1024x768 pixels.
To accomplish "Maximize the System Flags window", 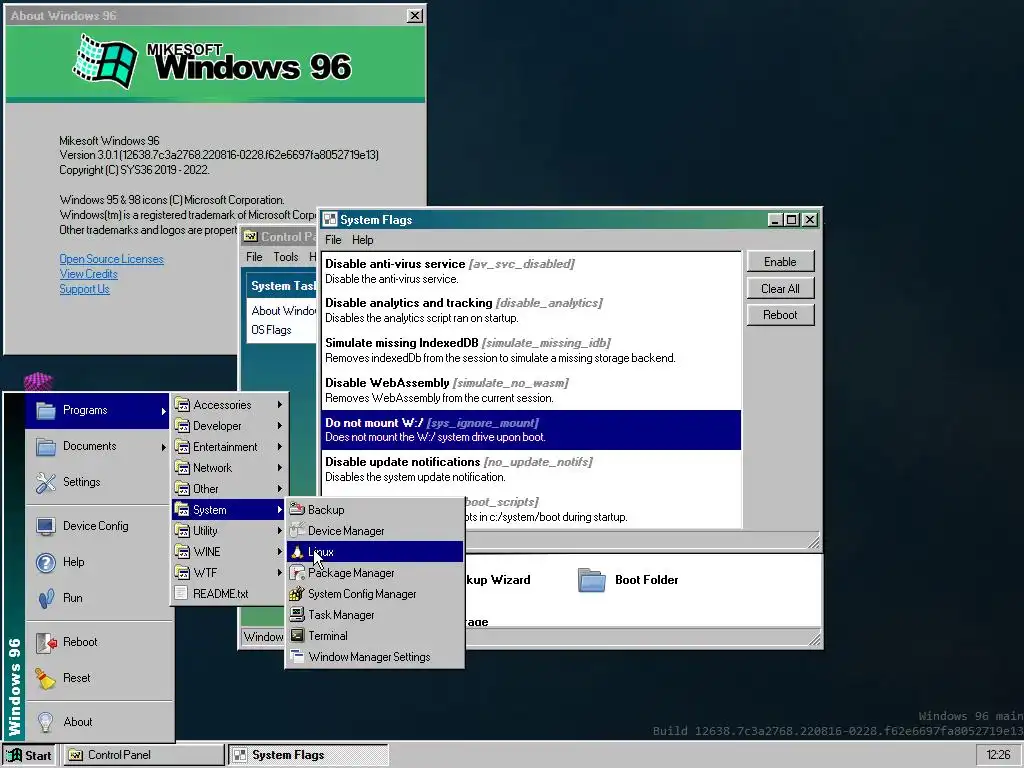I will pyautogui.click(x=792, y=219).
